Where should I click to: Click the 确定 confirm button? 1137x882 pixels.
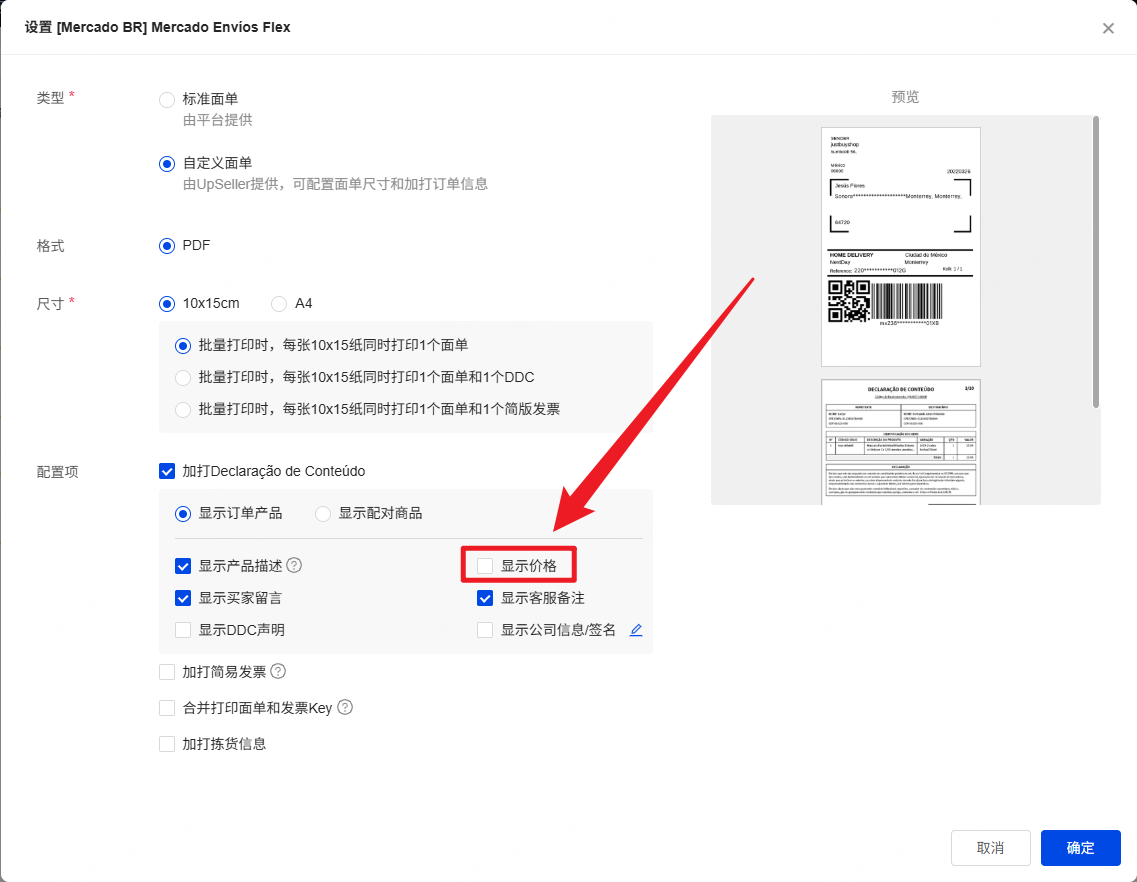coord(1080,848)
